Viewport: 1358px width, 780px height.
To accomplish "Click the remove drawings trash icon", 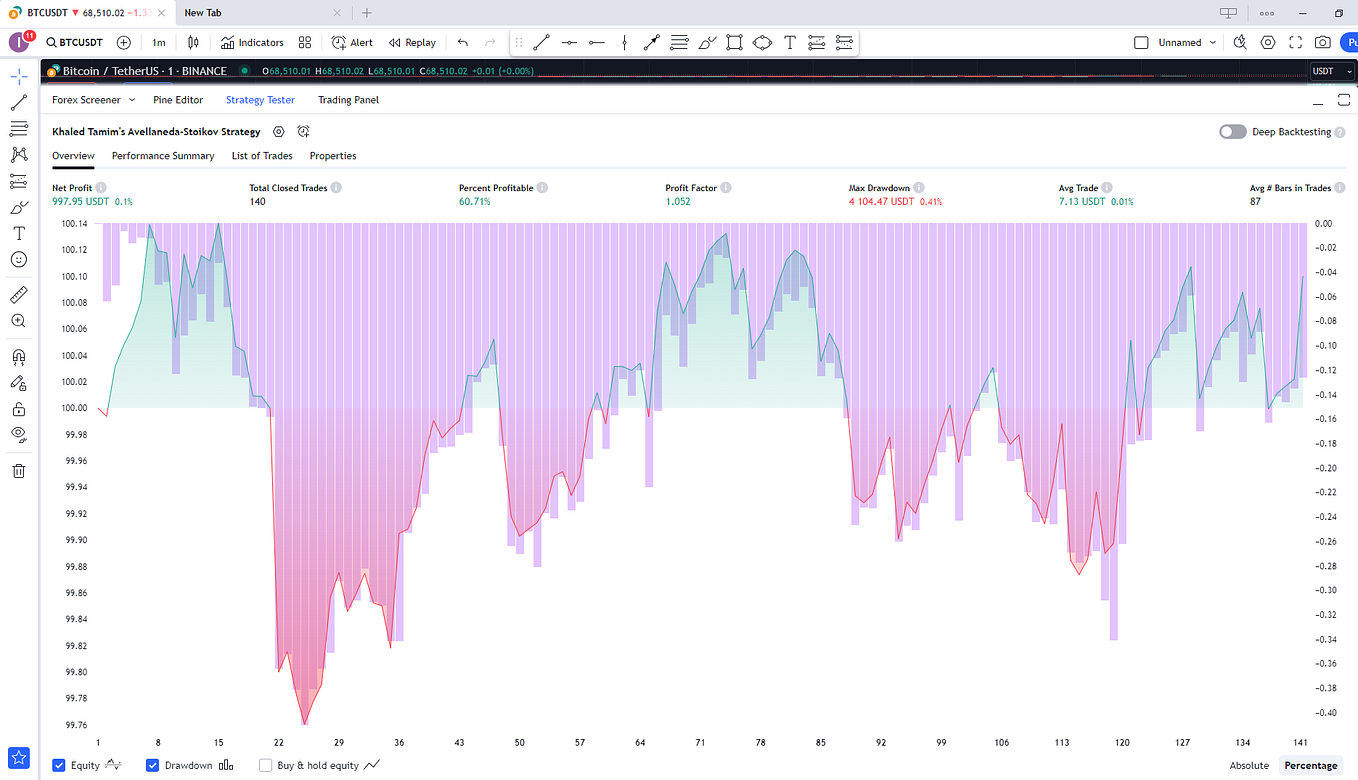I will pyautogui.click(x=19, y=470).
